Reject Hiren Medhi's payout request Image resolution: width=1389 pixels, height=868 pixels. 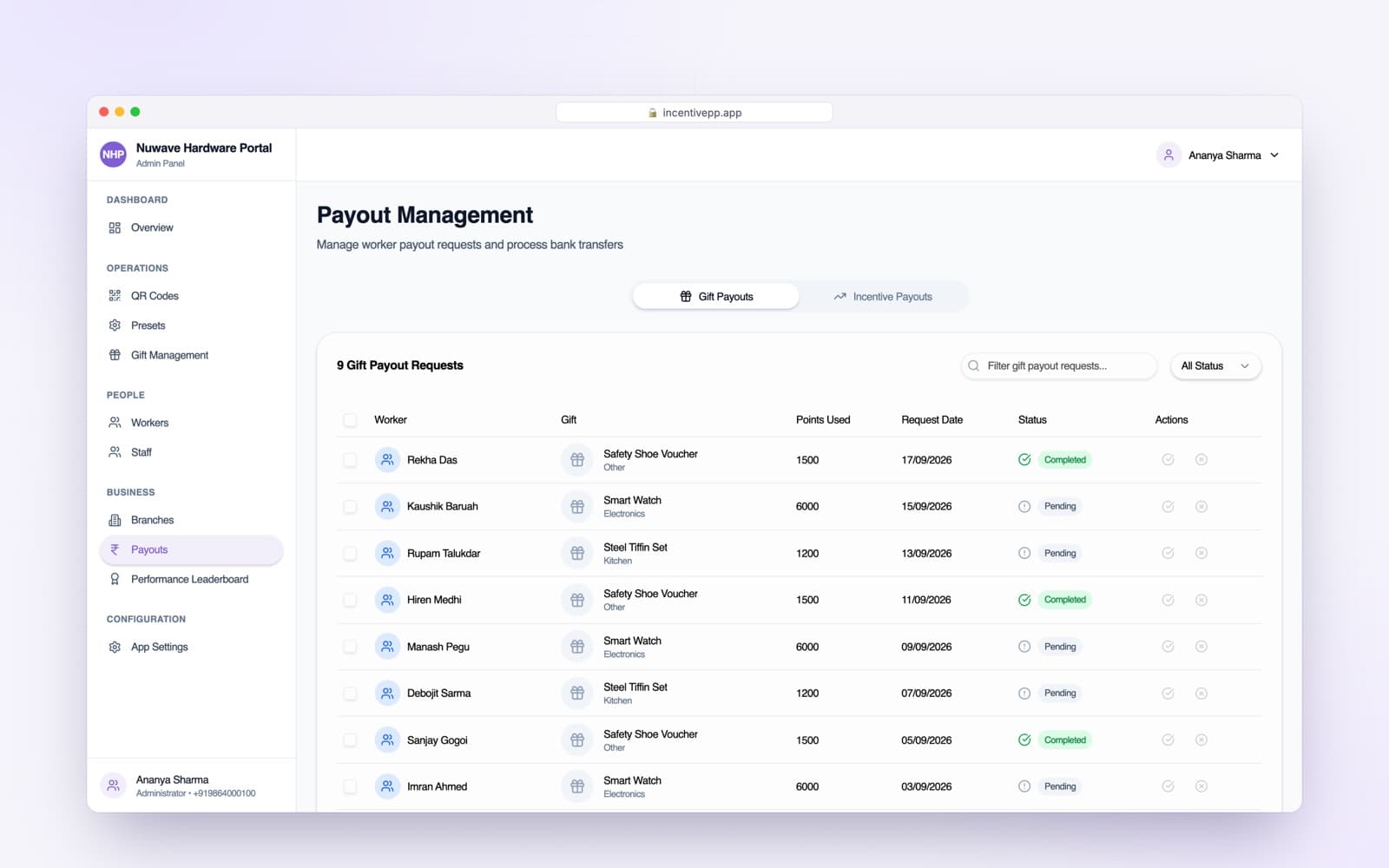1201,600
